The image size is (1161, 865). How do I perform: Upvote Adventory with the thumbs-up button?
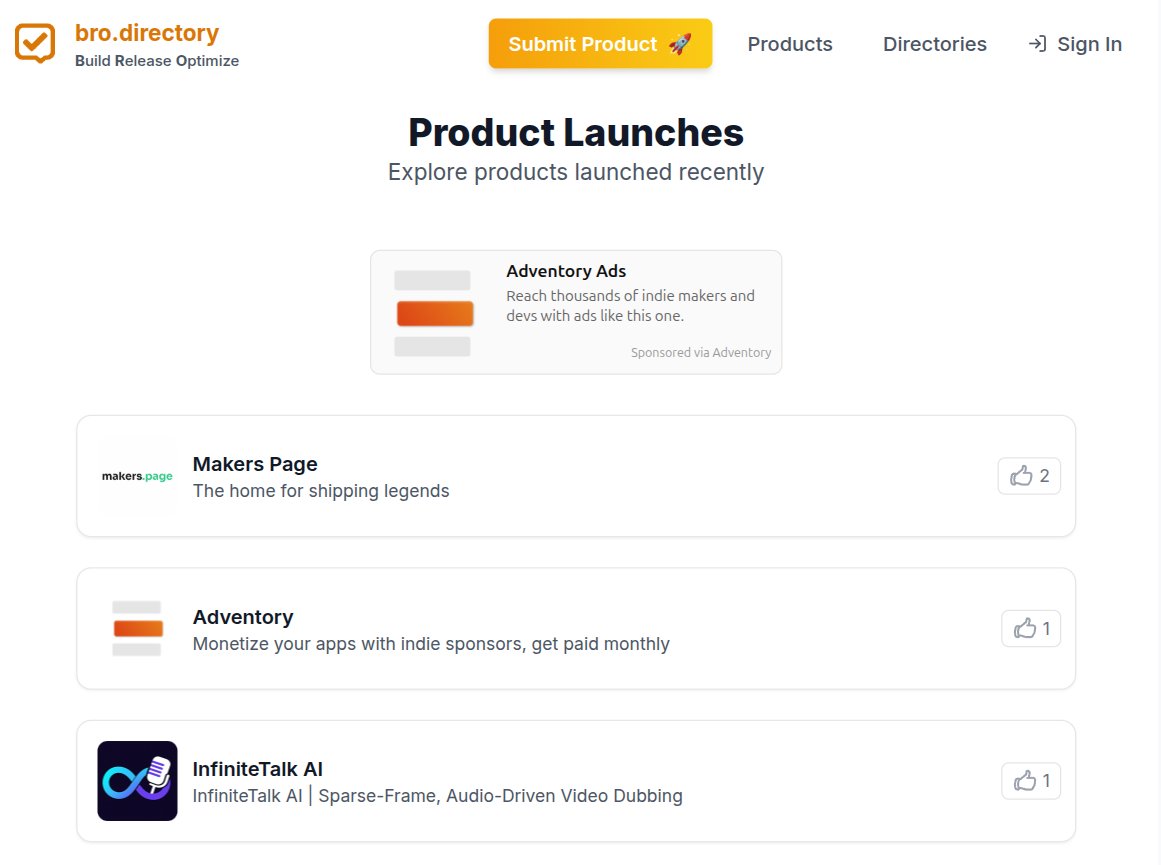point(1031,629)
